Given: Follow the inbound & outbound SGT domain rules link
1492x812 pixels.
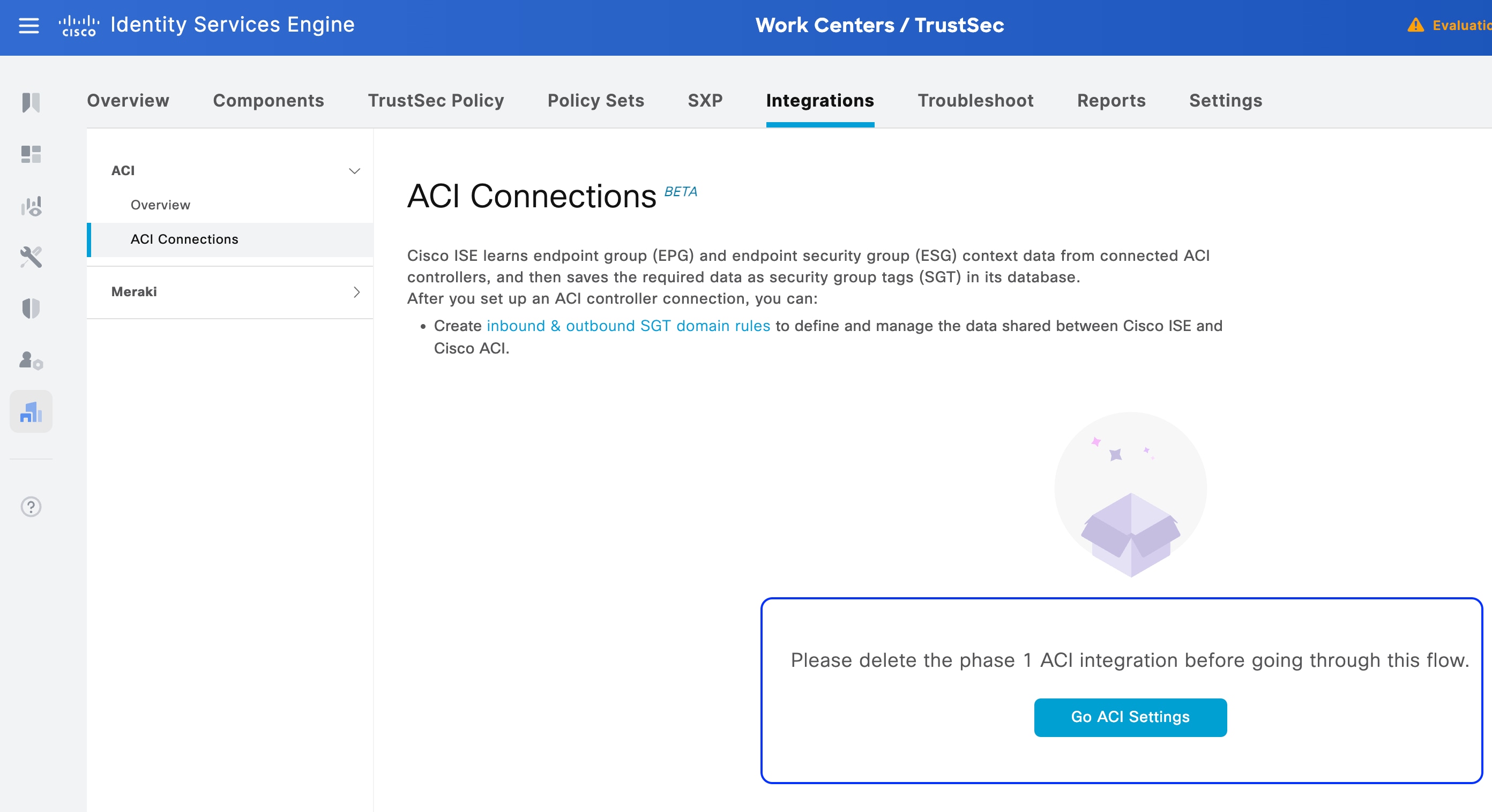Looking at the screenshot, I should (628, 326).
